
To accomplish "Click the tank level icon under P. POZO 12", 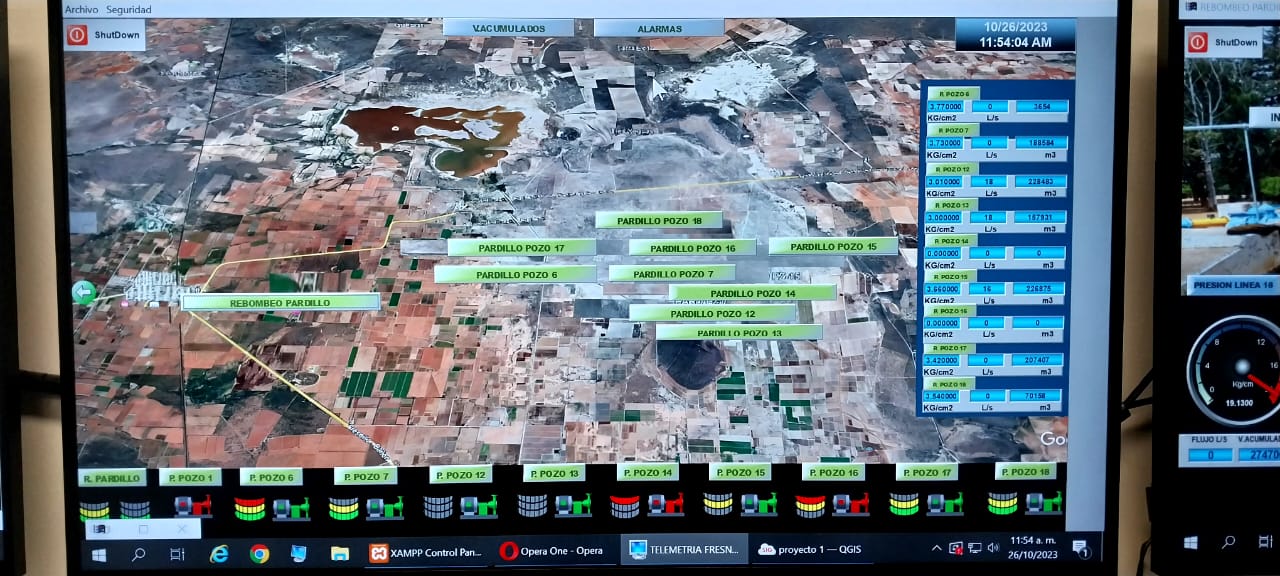I will coord(438,507).
